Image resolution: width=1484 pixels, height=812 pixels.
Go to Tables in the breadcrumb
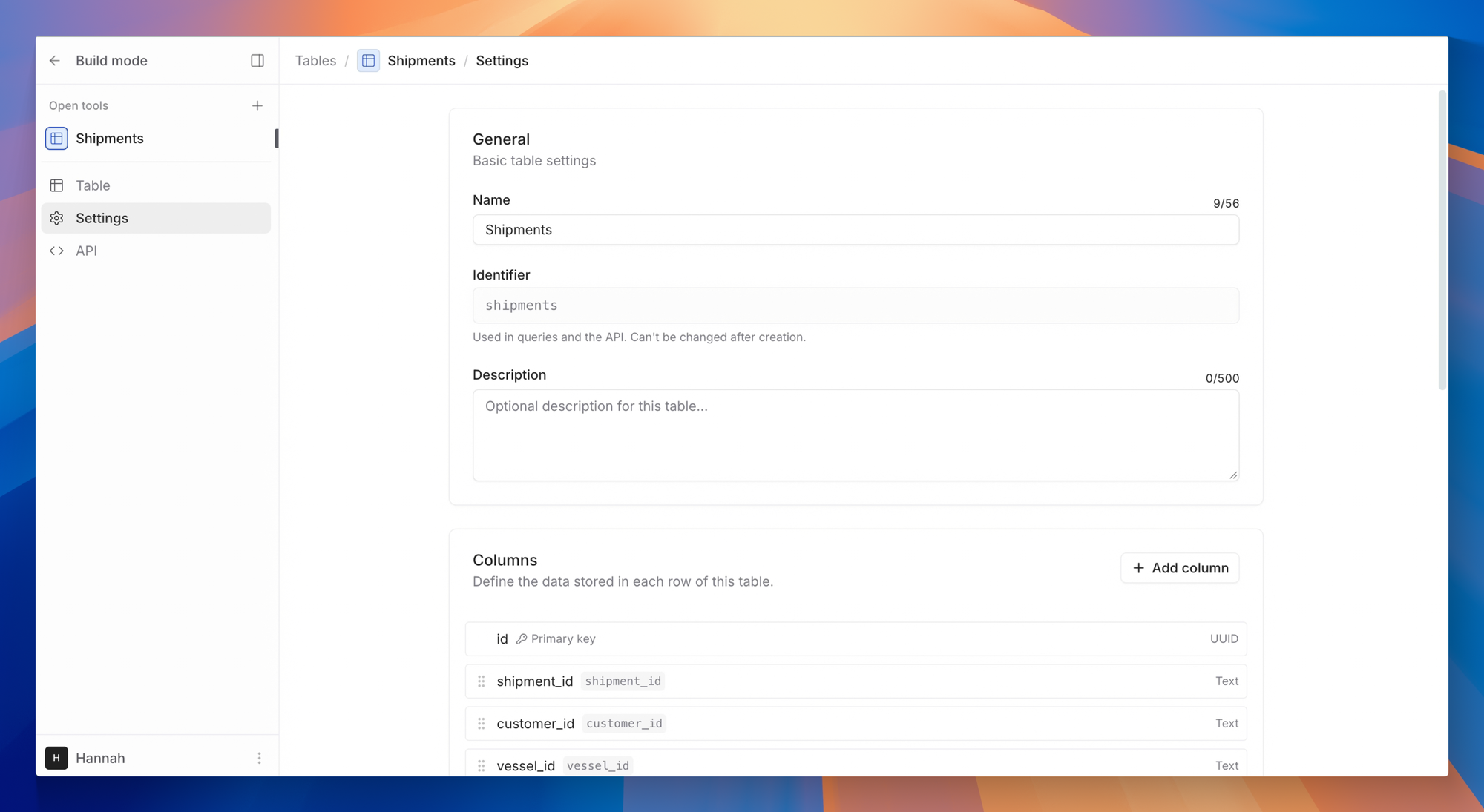(x=315, y=61)
